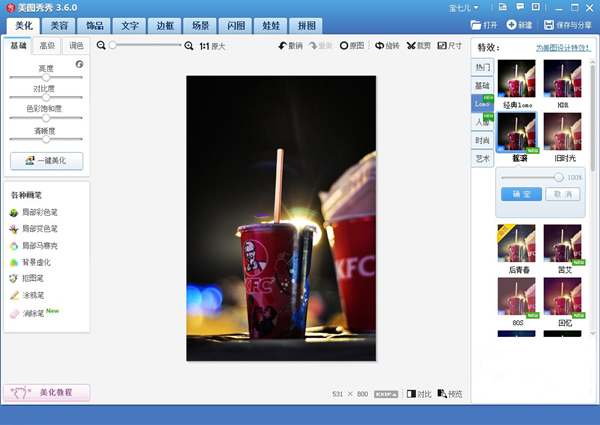The width and height of the screenshot is (600, 425).
Task: Switch to the 文字 tab
Action: (x=129, y=26)
